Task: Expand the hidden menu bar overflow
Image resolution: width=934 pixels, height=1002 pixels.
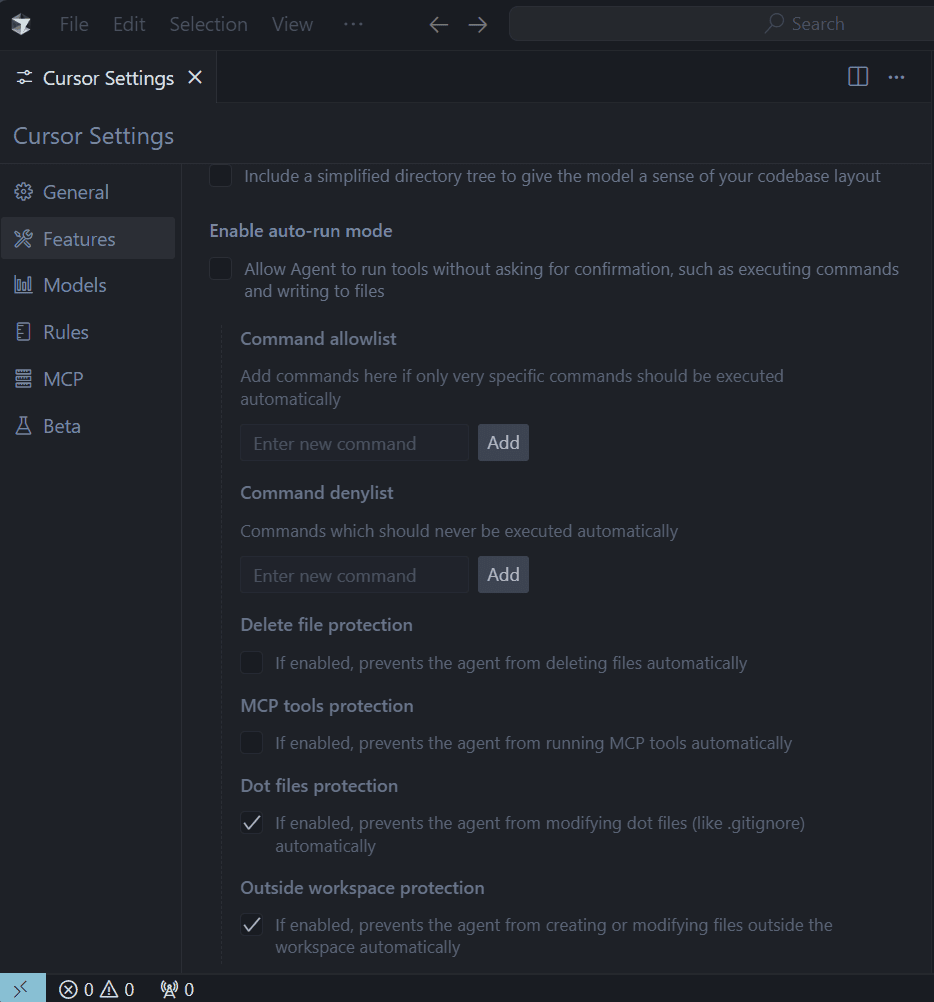Action: [x=353, y=24]
